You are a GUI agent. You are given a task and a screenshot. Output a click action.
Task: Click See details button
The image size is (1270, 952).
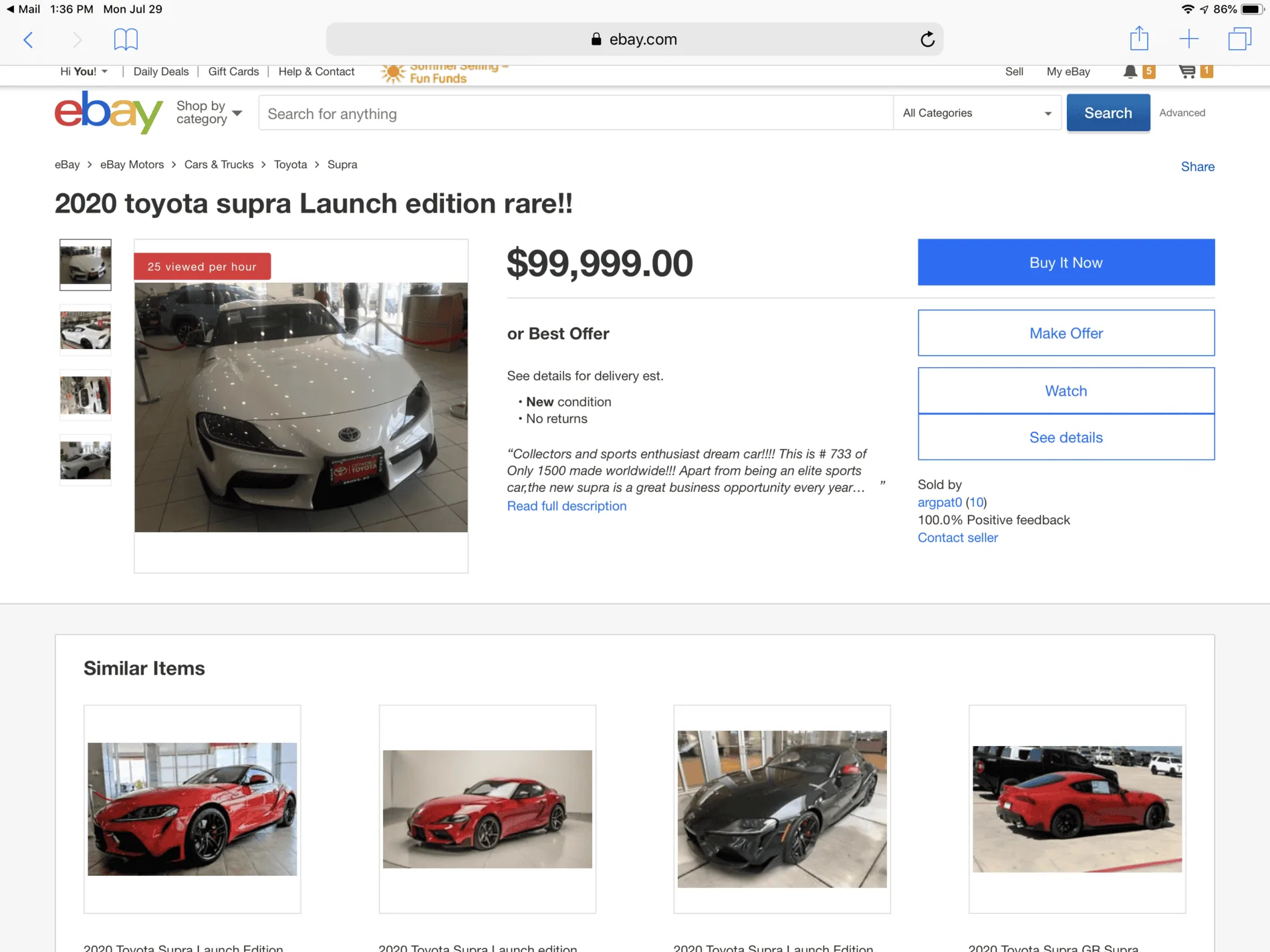point(1066,437)
